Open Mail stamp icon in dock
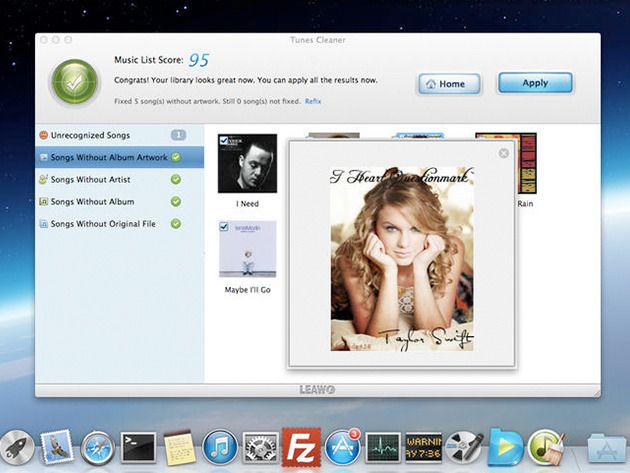This screenshot has height=473, width=630. pos(57,447)
